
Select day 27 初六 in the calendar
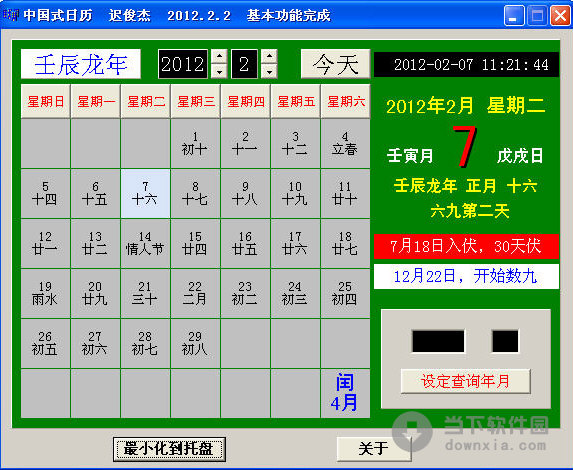tap(95, 344)
